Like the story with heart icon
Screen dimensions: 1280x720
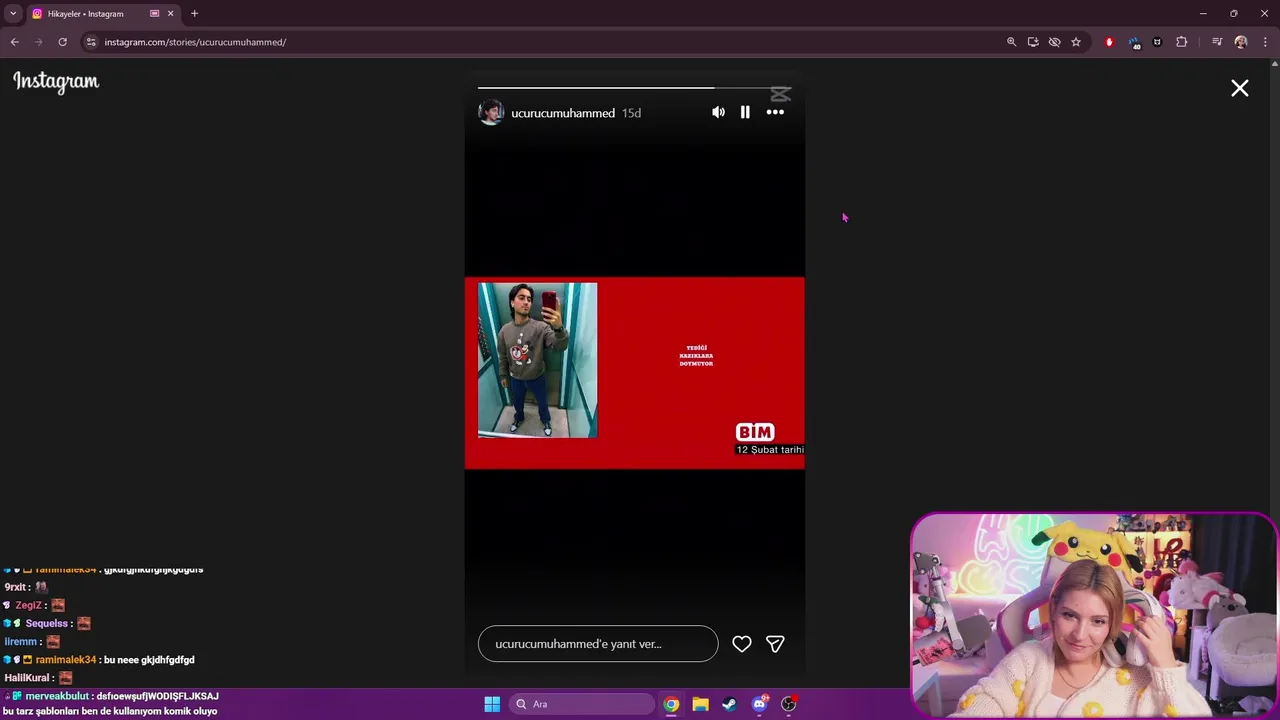click(742, 644)
